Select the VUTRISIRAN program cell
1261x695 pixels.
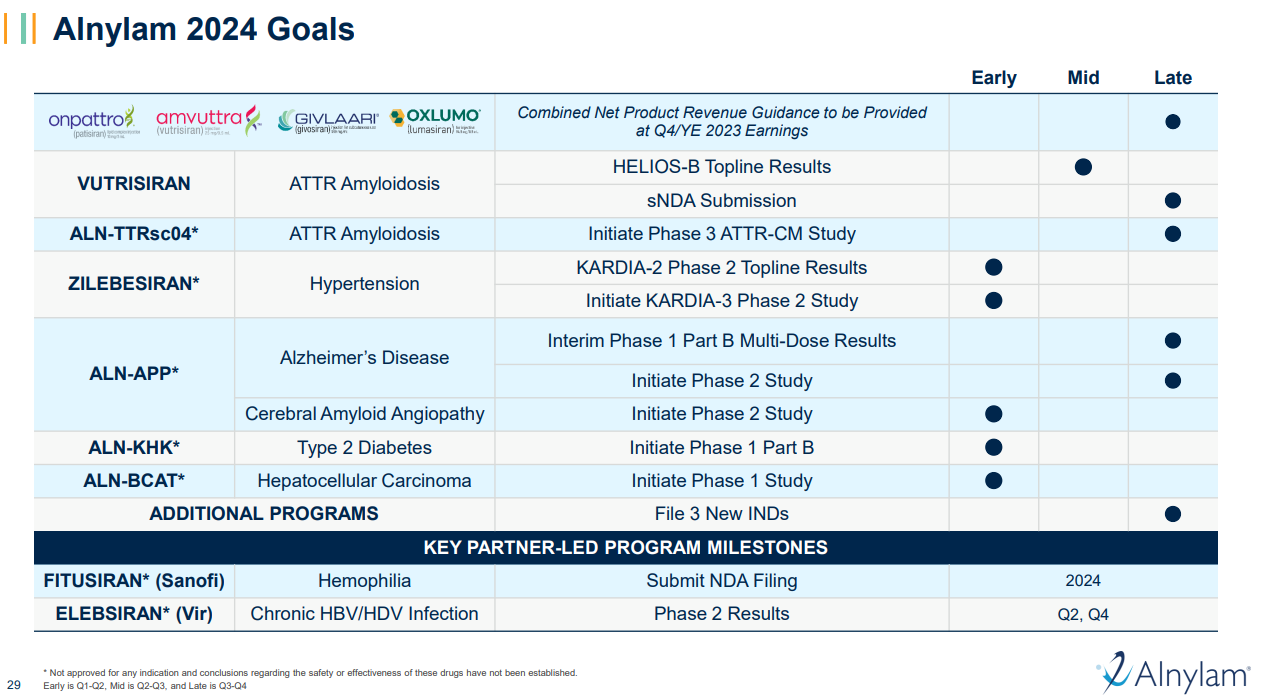click(x=134, y=184)
